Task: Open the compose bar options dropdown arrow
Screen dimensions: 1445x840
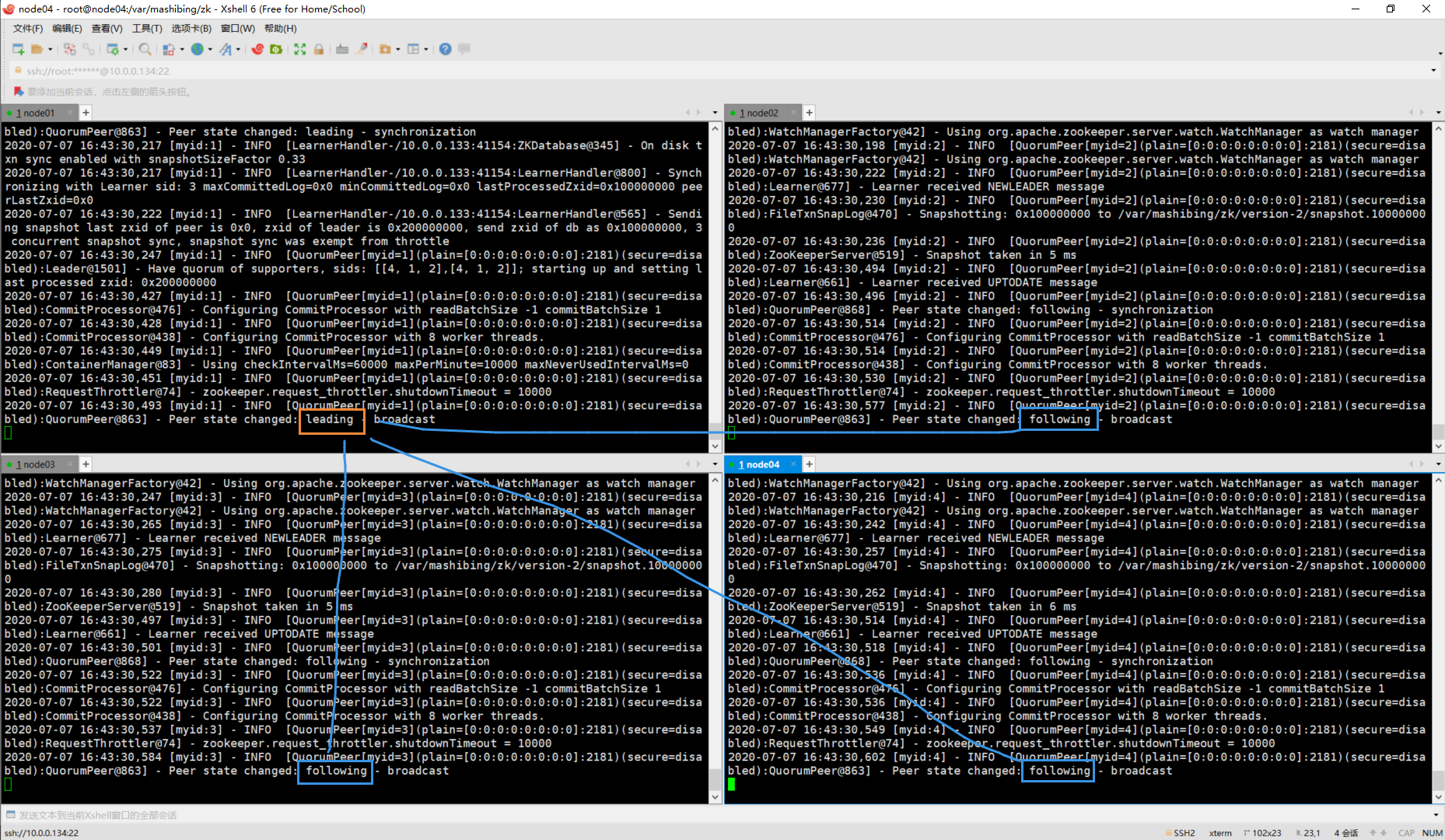Action: point(1436,815)
